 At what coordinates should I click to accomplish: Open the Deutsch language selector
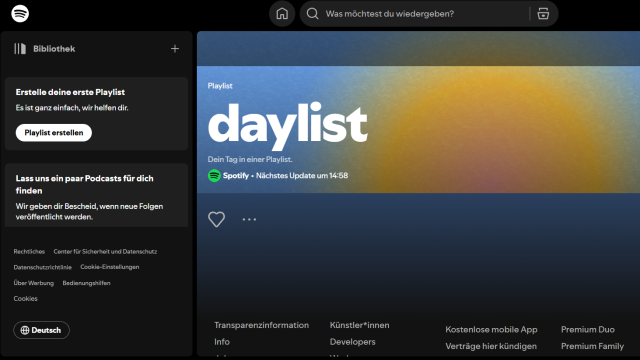tap(41, 330)
